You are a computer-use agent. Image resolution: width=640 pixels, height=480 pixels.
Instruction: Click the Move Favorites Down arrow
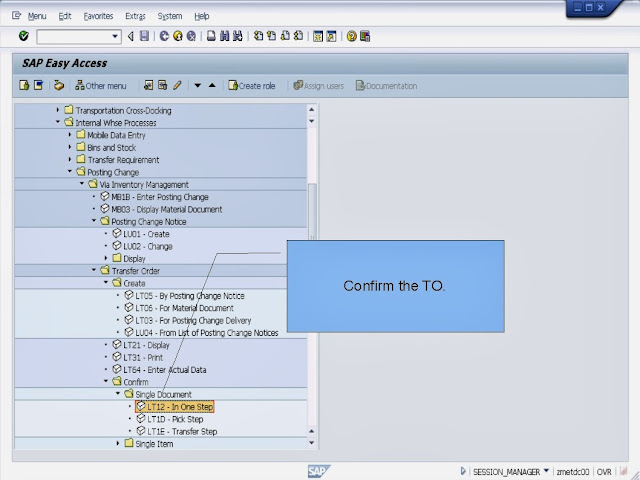pyautogui.click(x=198, y=86)
